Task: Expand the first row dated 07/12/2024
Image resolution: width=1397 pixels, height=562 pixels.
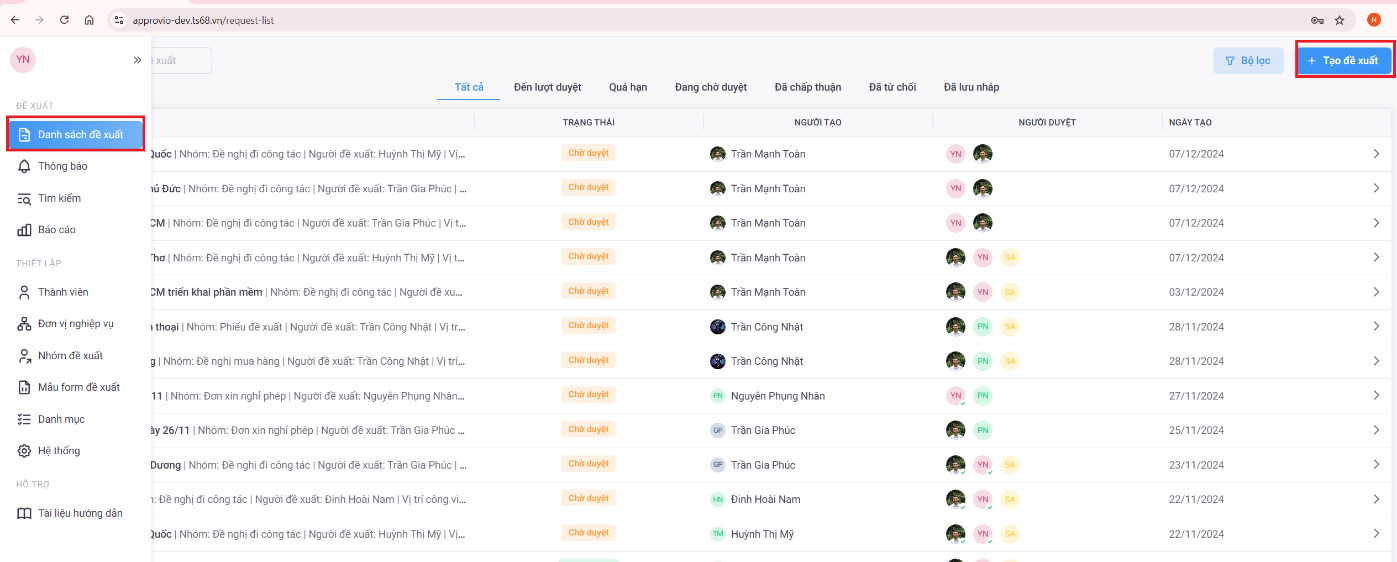Action: 1376,154
